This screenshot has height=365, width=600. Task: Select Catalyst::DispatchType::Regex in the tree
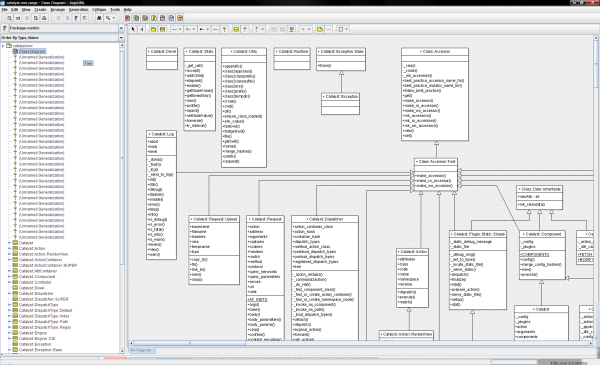[45, 327]
